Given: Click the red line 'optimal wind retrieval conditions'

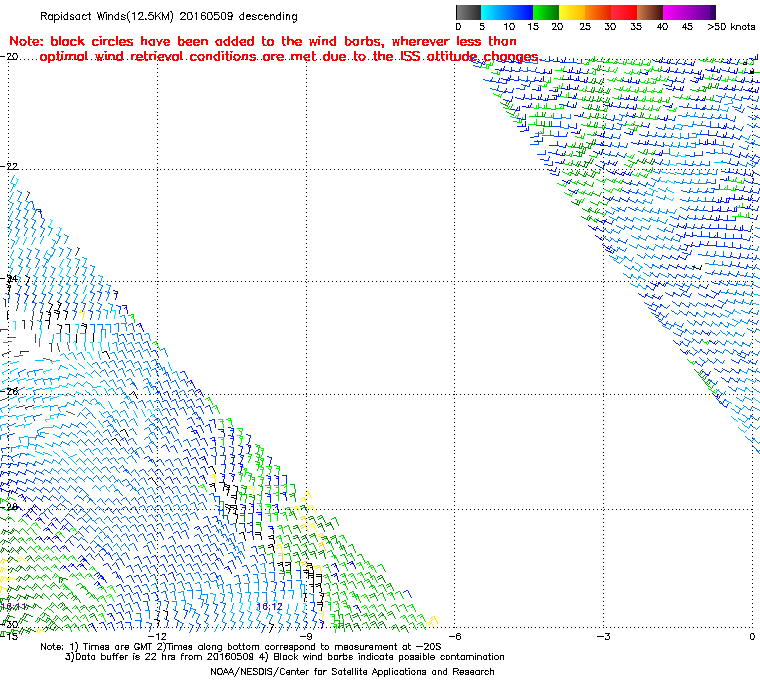Looking at the screenshot, I should pos(289,57).
